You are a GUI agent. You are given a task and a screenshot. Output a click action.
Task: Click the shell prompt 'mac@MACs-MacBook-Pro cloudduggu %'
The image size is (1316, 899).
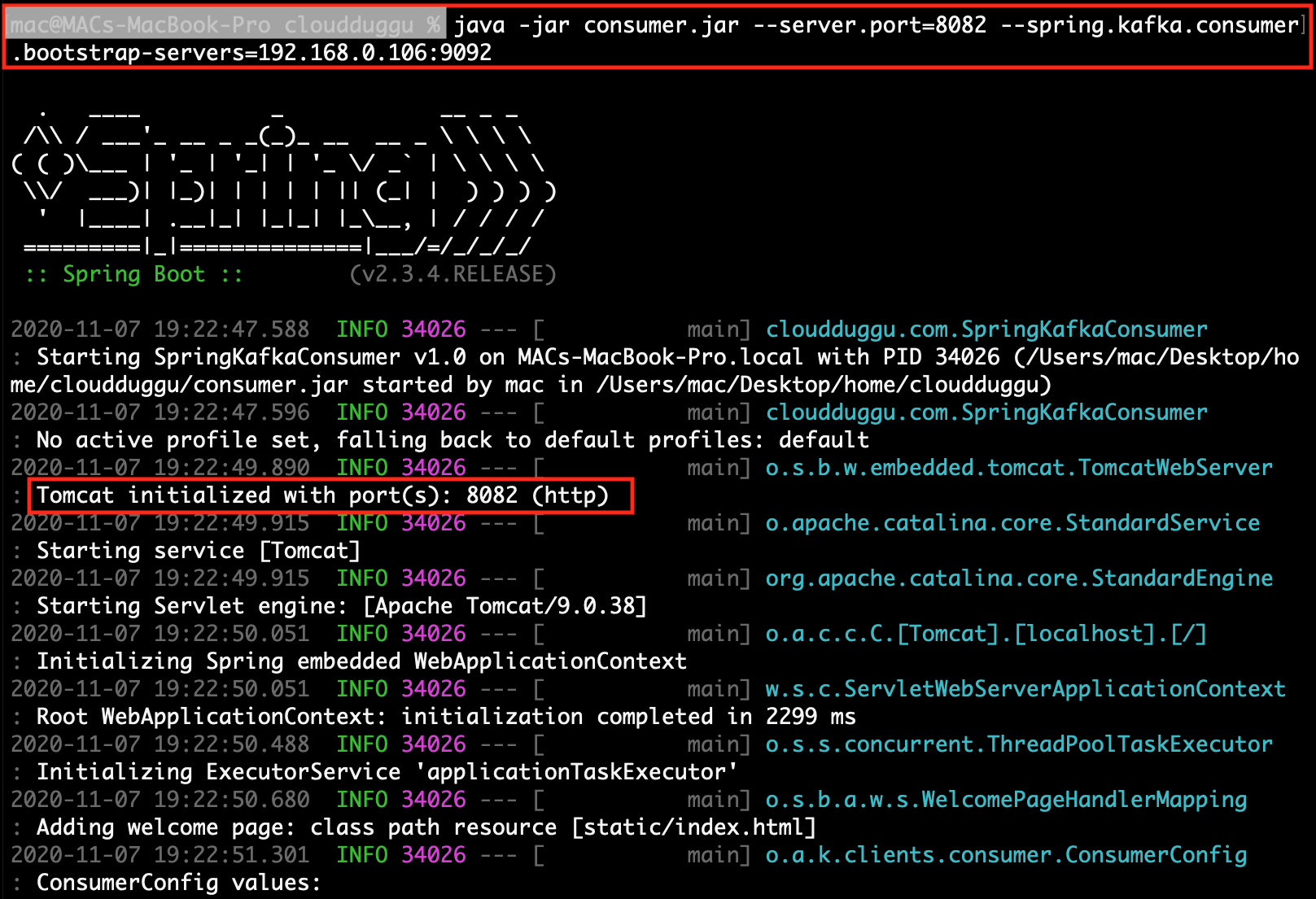[x=225, y=25]
